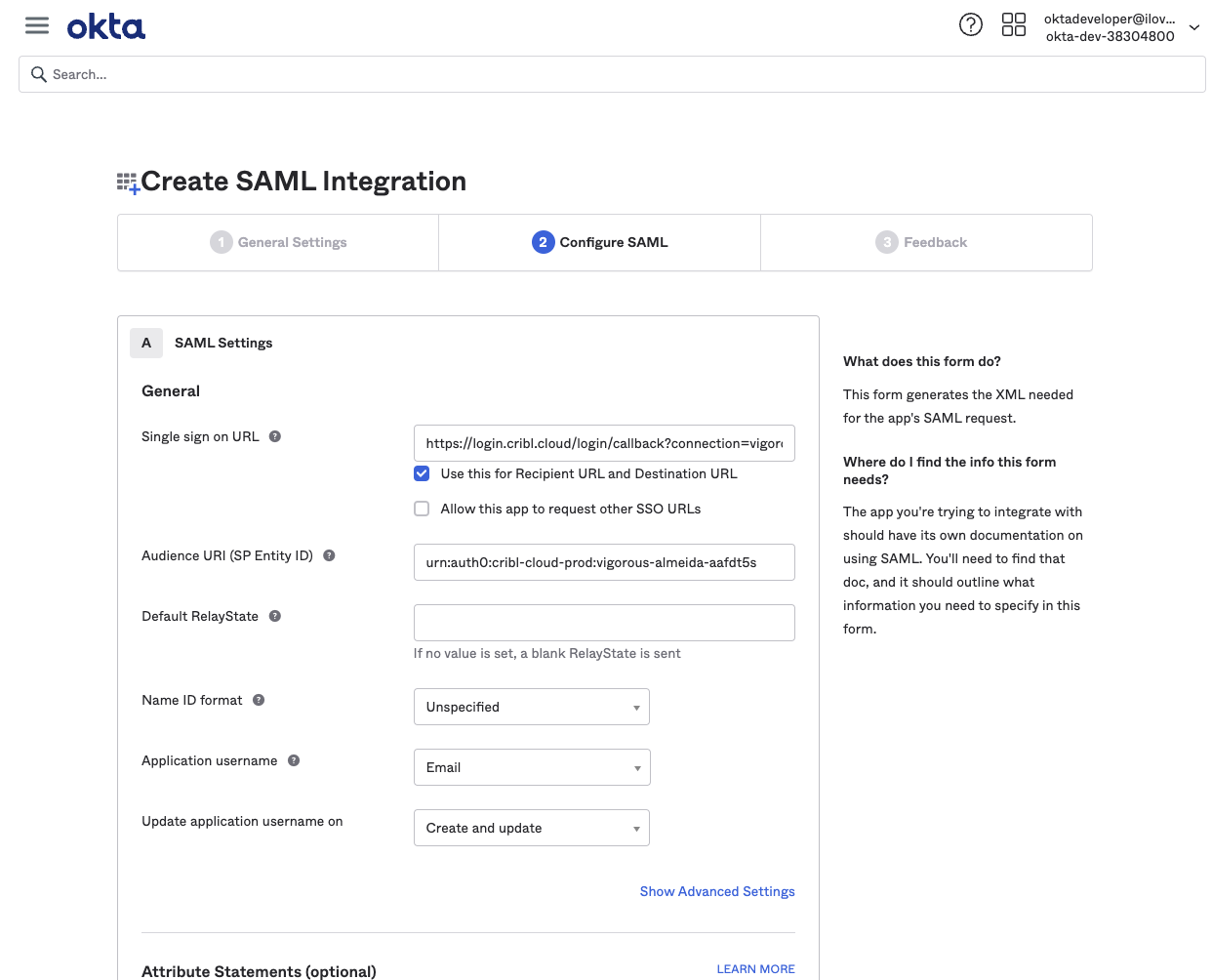This screenshot has height=980, width=1212.
Task: Switch to the General Settings step
Action: 277,242
